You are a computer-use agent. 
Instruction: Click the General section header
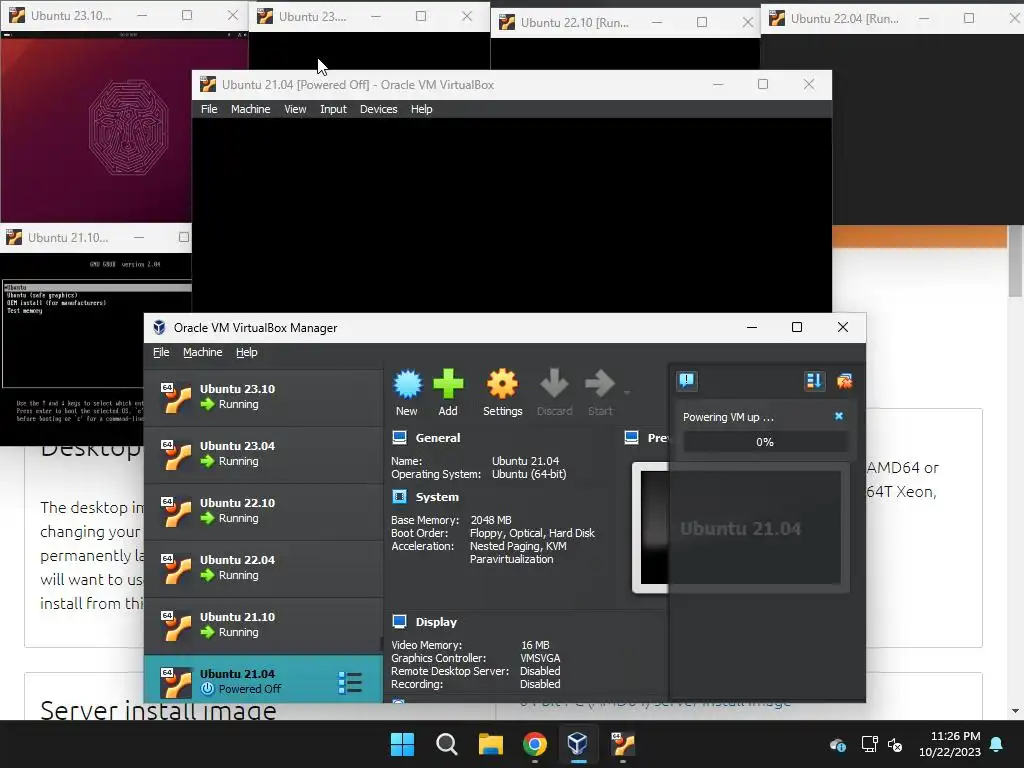tap(438, 438)
